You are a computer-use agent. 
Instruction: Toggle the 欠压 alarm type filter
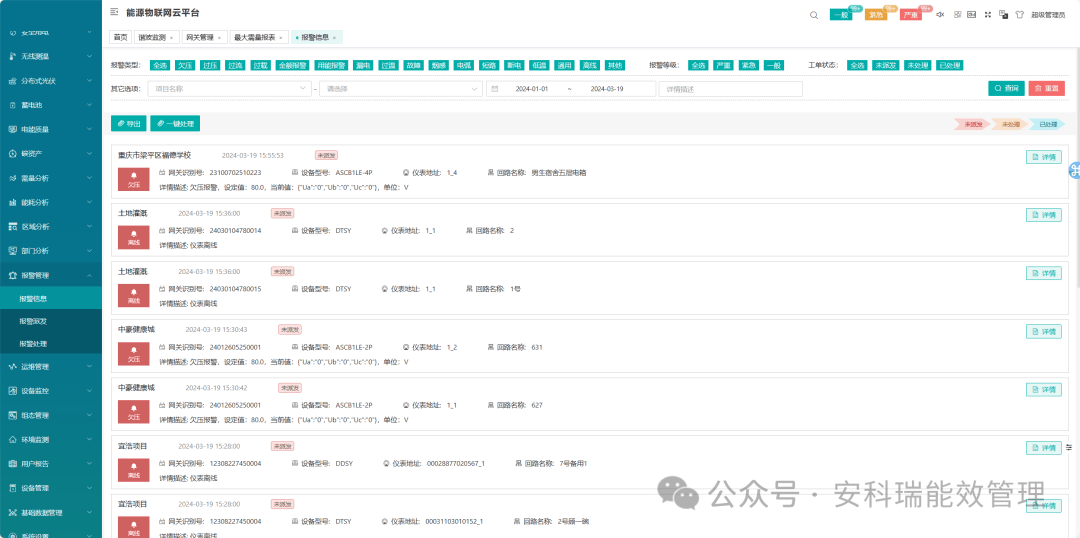coord(185,65)
